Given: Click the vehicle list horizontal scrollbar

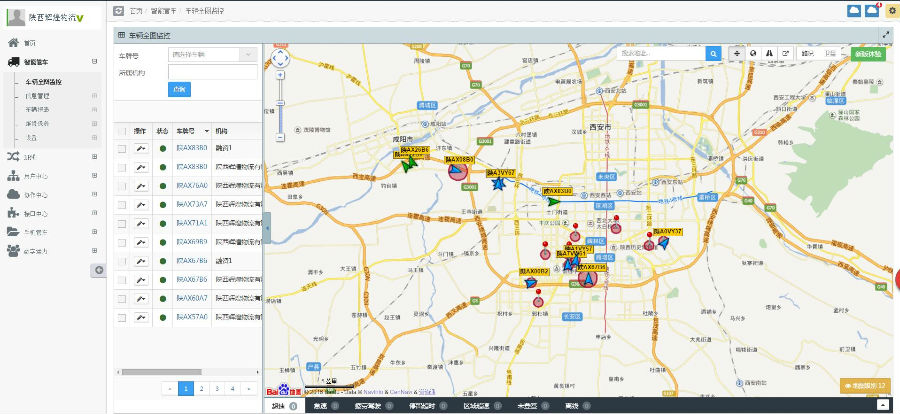Looking at the screenshot, I should pyautogui.click(x=161, y=372).
